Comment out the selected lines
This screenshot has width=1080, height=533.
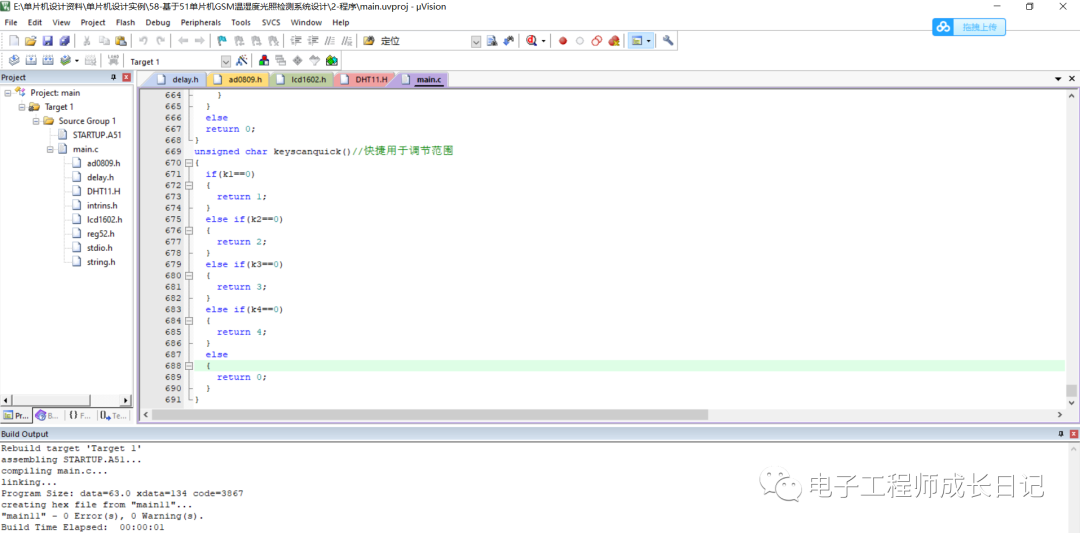coord(330,41)
